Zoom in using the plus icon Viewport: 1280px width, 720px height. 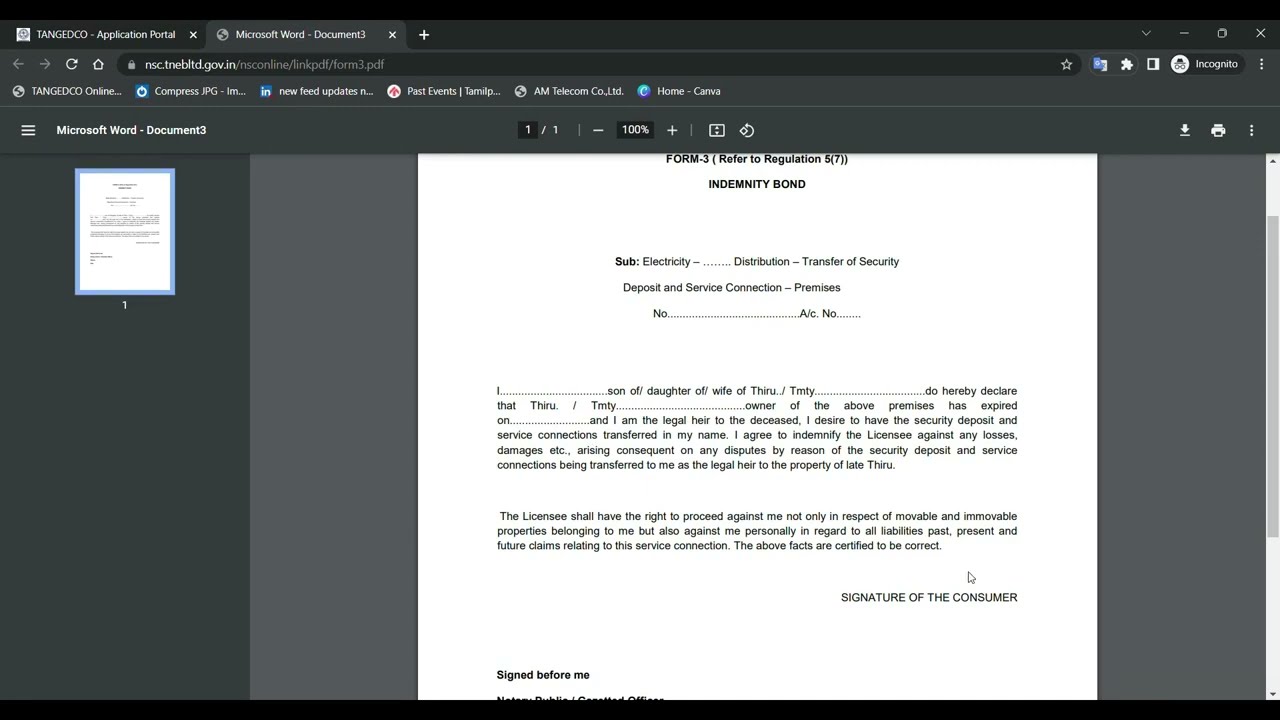point(672,130)
